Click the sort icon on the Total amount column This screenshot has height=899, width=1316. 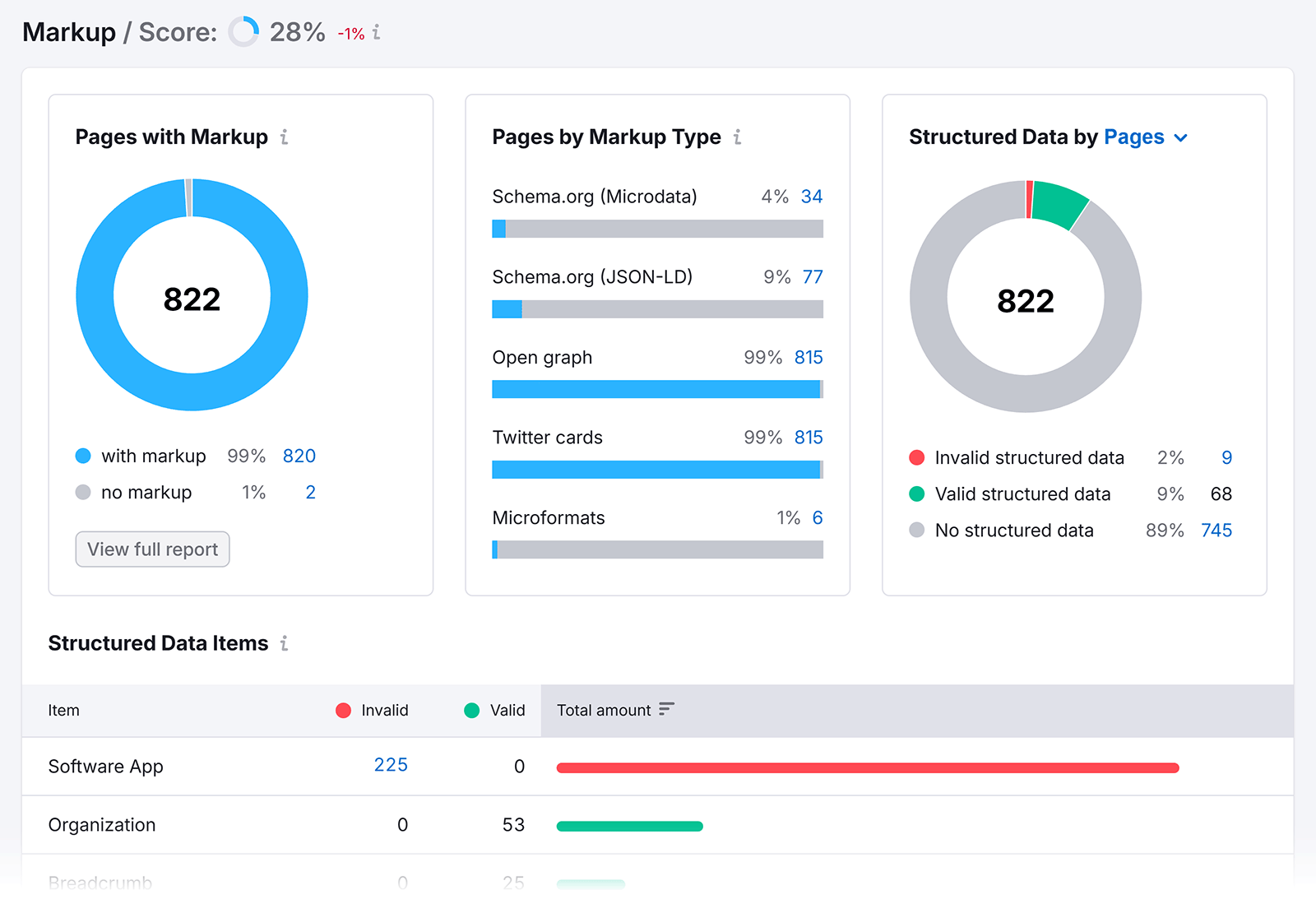(666, 708)
